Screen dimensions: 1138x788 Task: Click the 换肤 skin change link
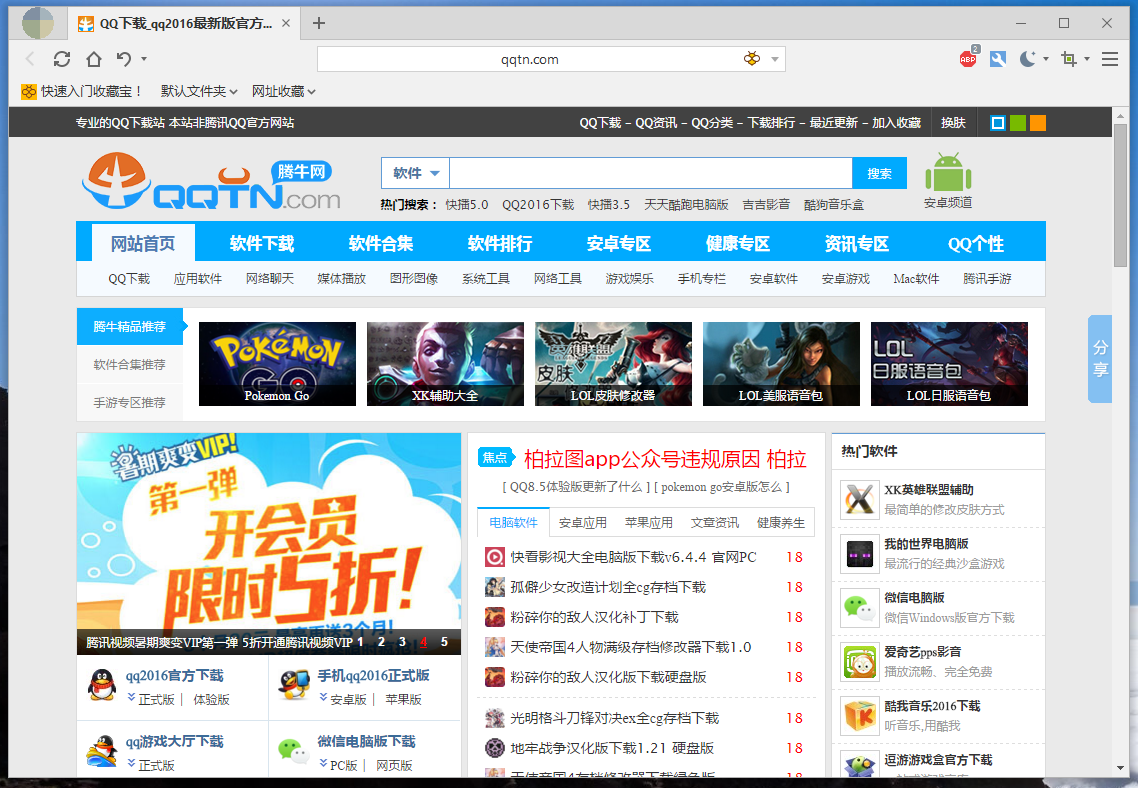tap(953, 123)
